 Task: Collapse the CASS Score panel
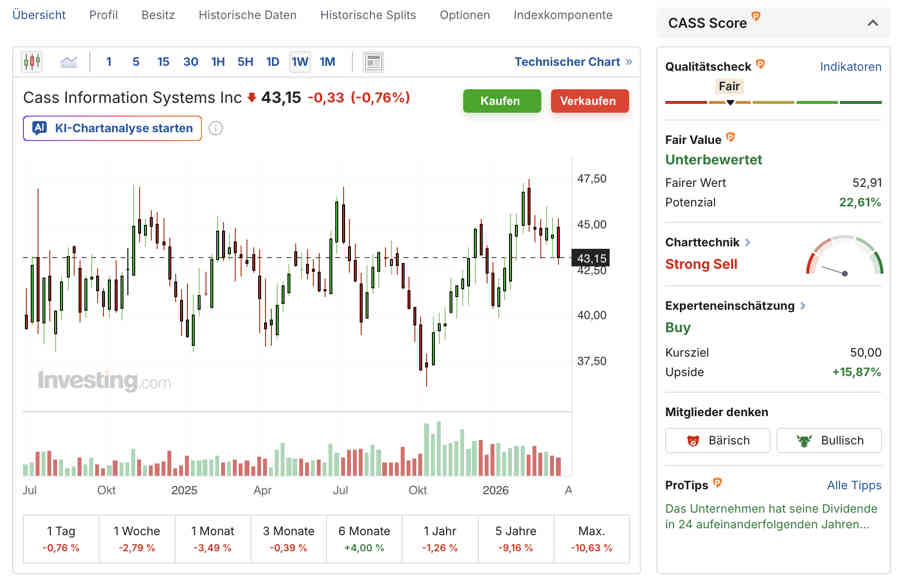[x=872, y=23]
